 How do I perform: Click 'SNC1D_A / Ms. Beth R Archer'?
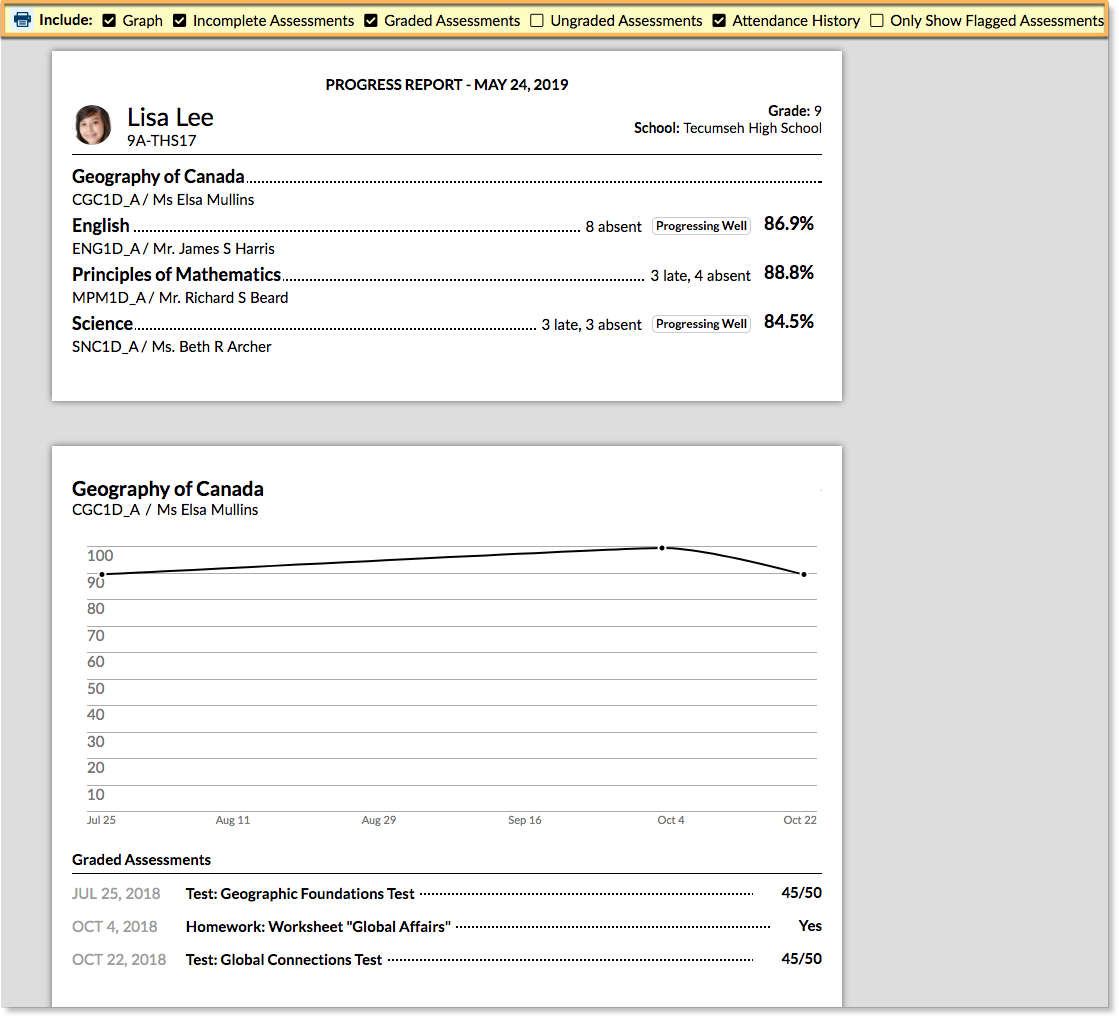171,347
